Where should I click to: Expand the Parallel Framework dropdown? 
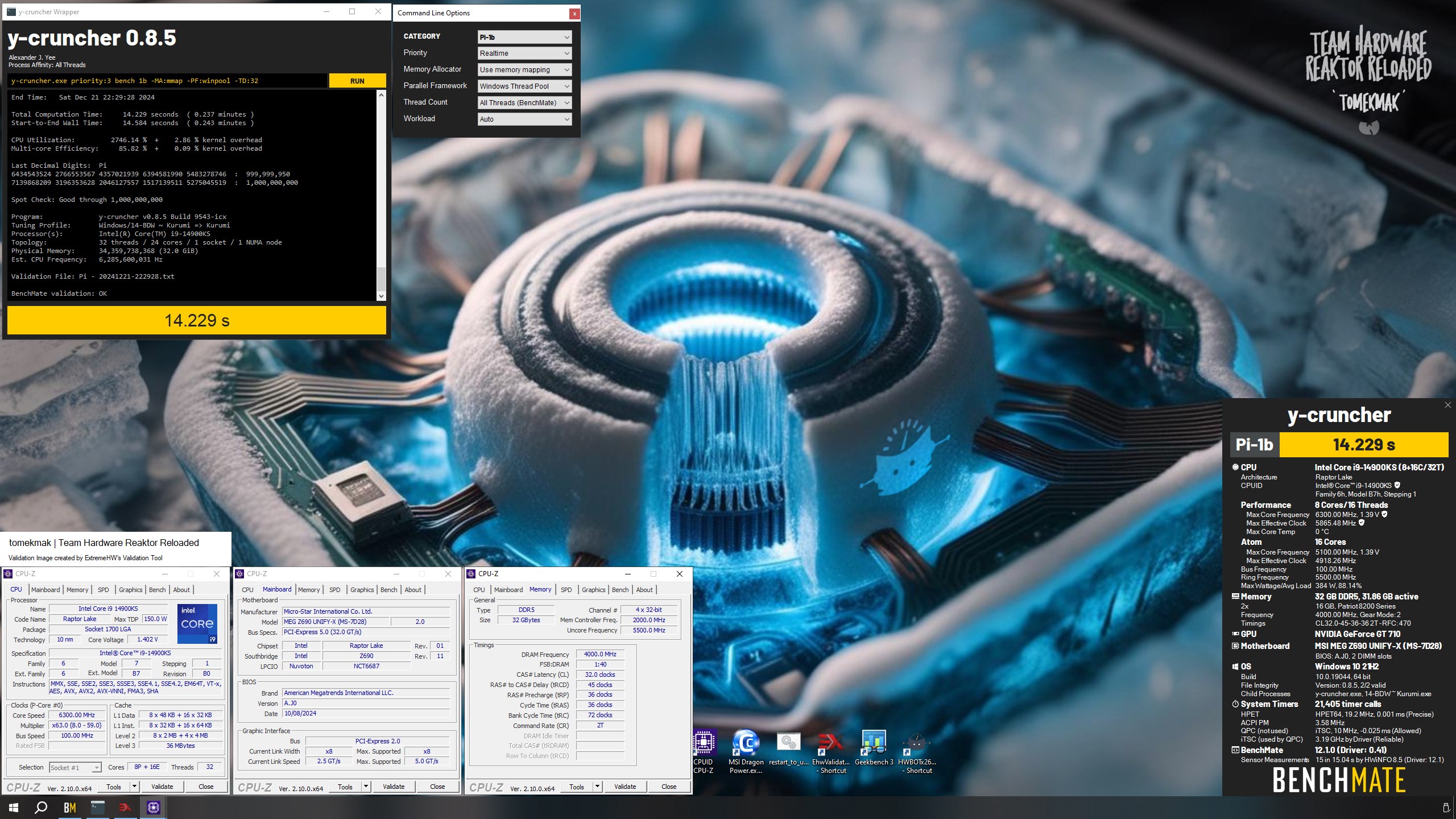[x=524, y=86]
